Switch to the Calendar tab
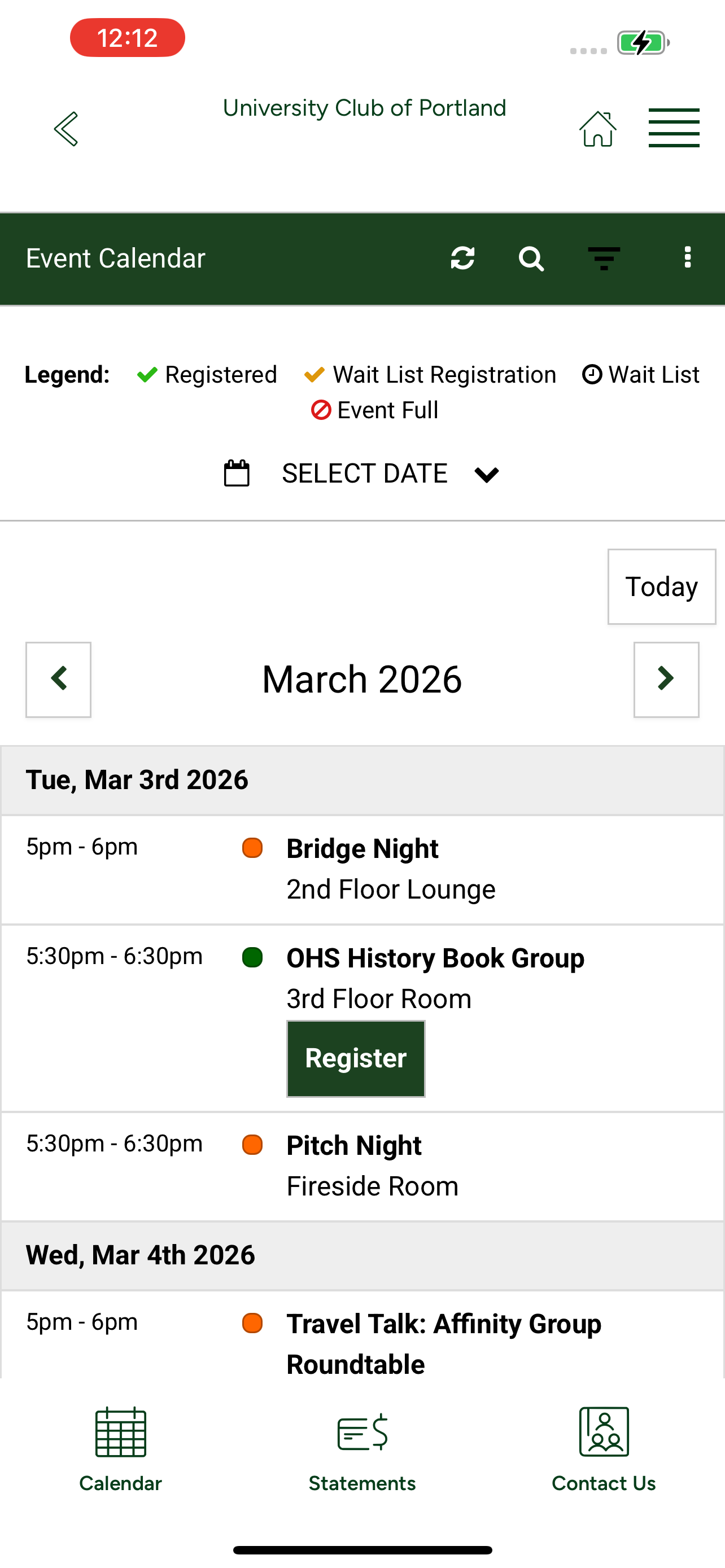Image resolution: width=725 pixels, height=1568 pixels. pyautogui.click(x=120, y=1450)
